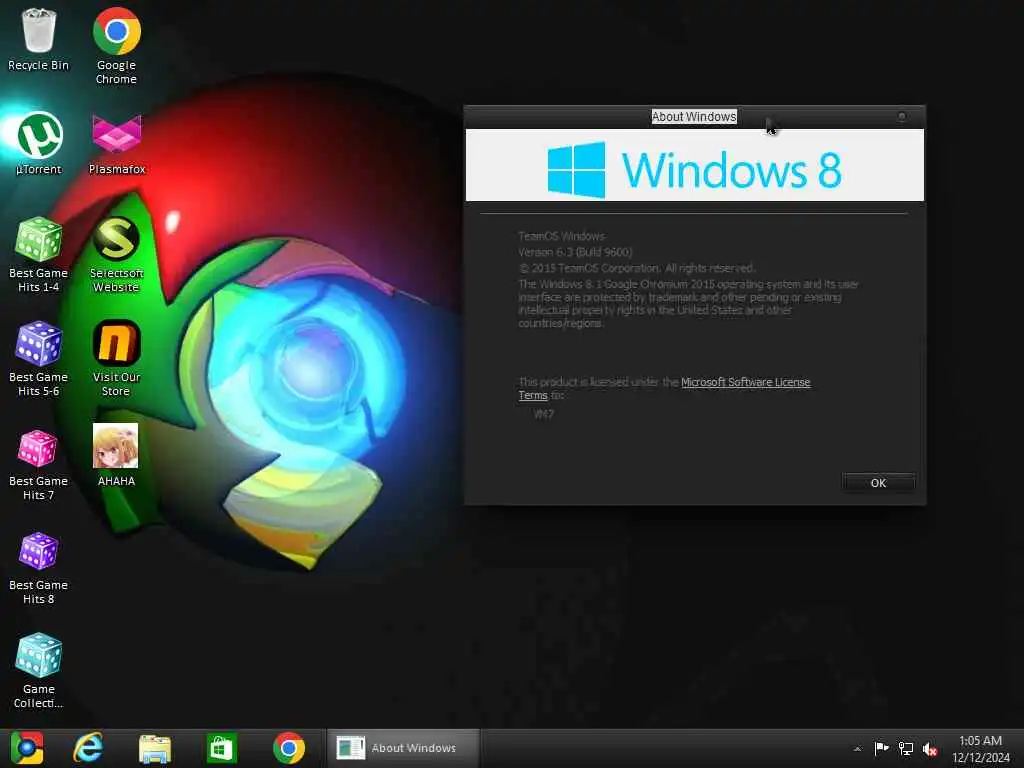Open the clock showing 1:05 AM
Viewport: 1024px width, 768px height.
(980, 749)
